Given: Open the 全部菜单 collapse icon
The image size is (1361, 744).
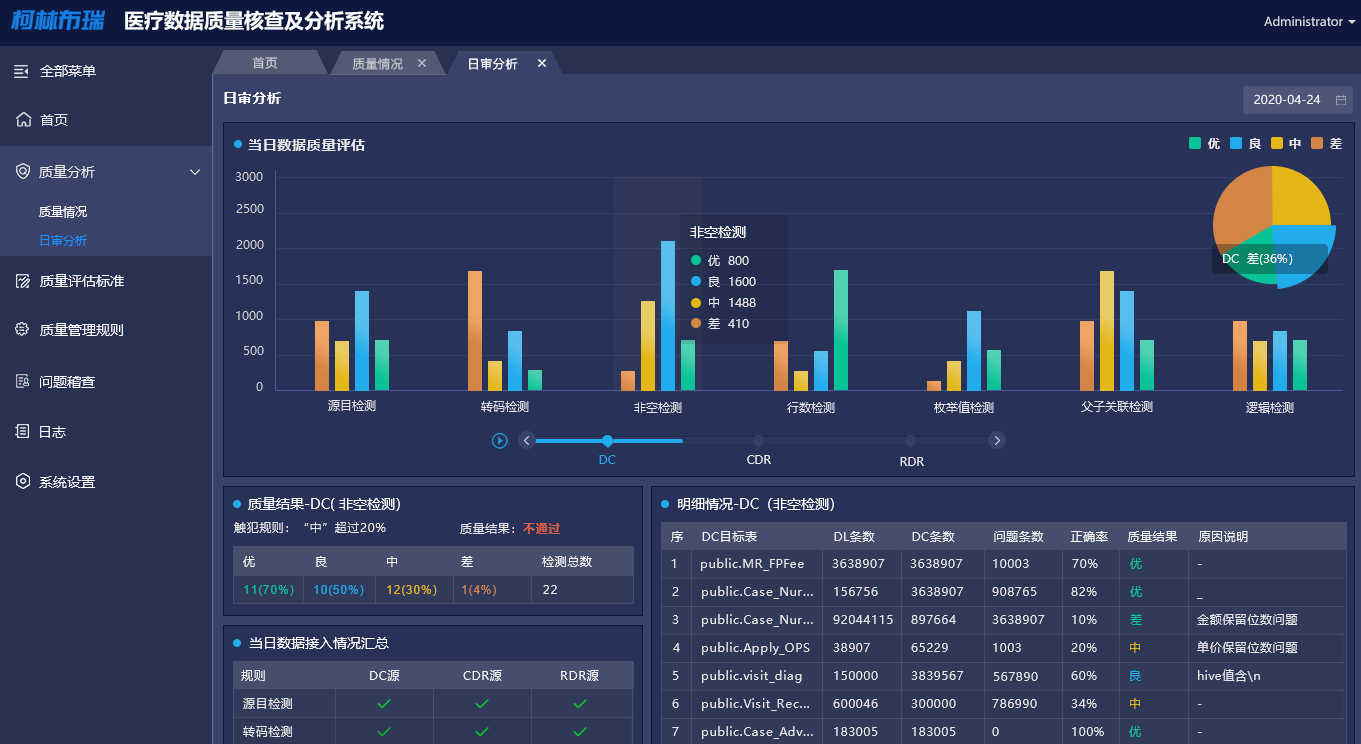Looking at the screenshot, I should [21, 71].
